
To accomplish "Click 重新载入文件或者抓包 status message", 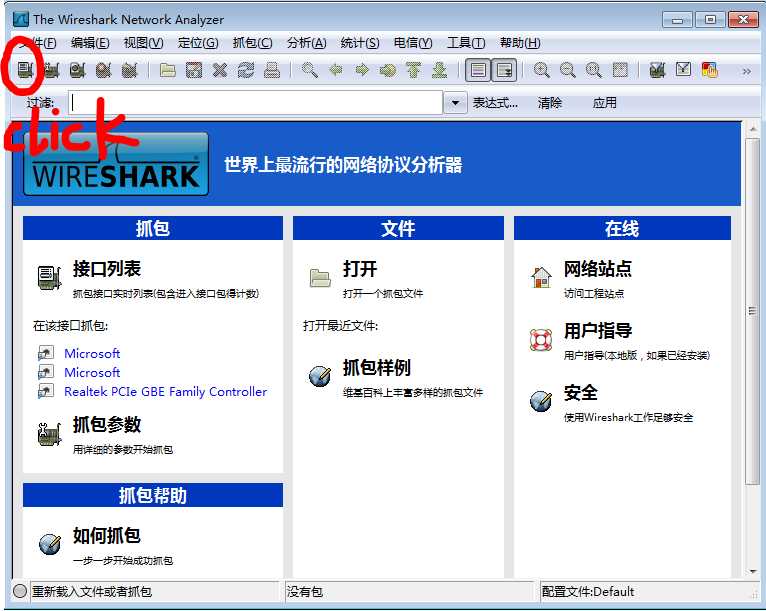I will pyautogui.click(x=92, y=592).
